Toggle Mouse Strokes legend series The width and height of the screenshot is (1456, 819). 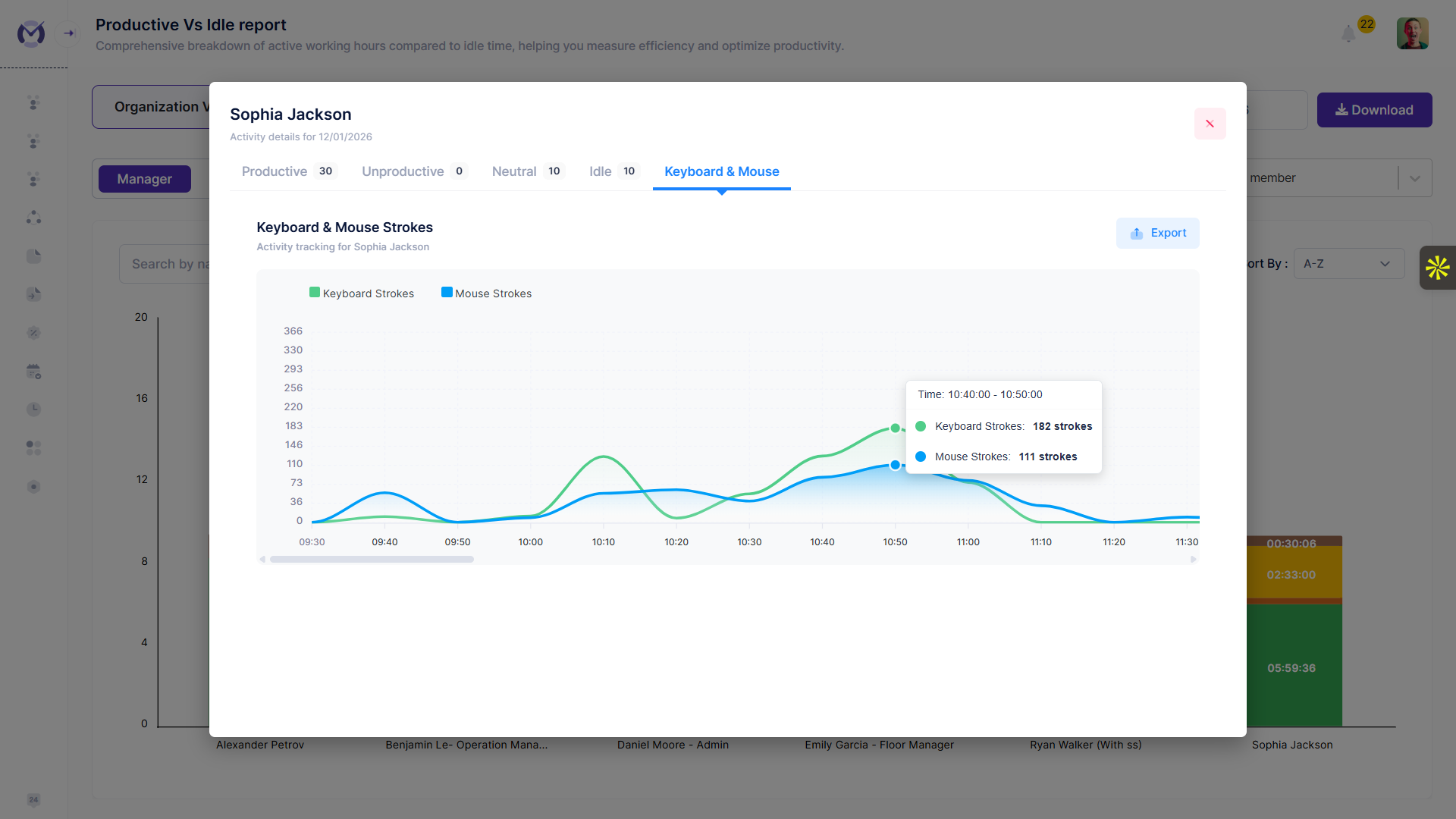(486, 293)
